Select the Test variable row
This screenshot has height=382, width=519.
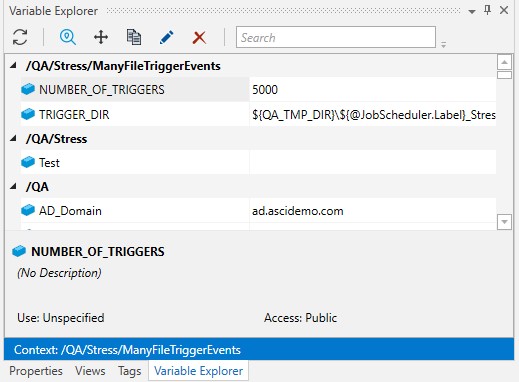(258, 162)
